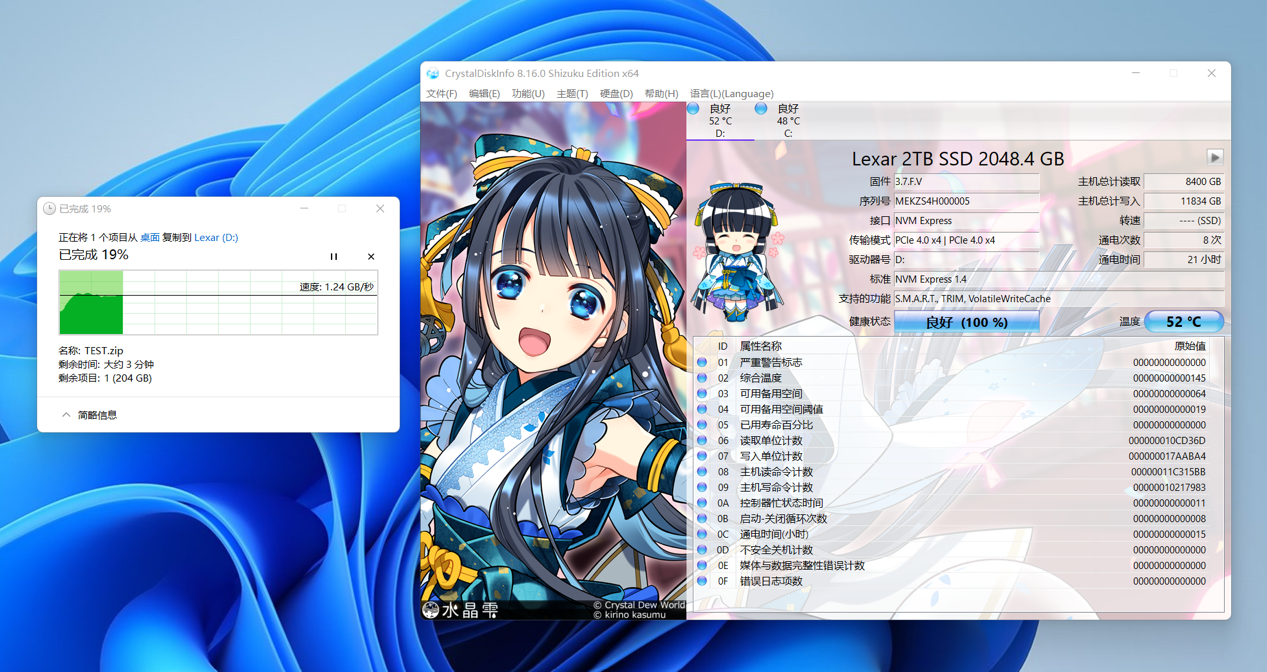
Task: Click the status dot for attribute 03 可用备用空间
Action: pos(702,394)
